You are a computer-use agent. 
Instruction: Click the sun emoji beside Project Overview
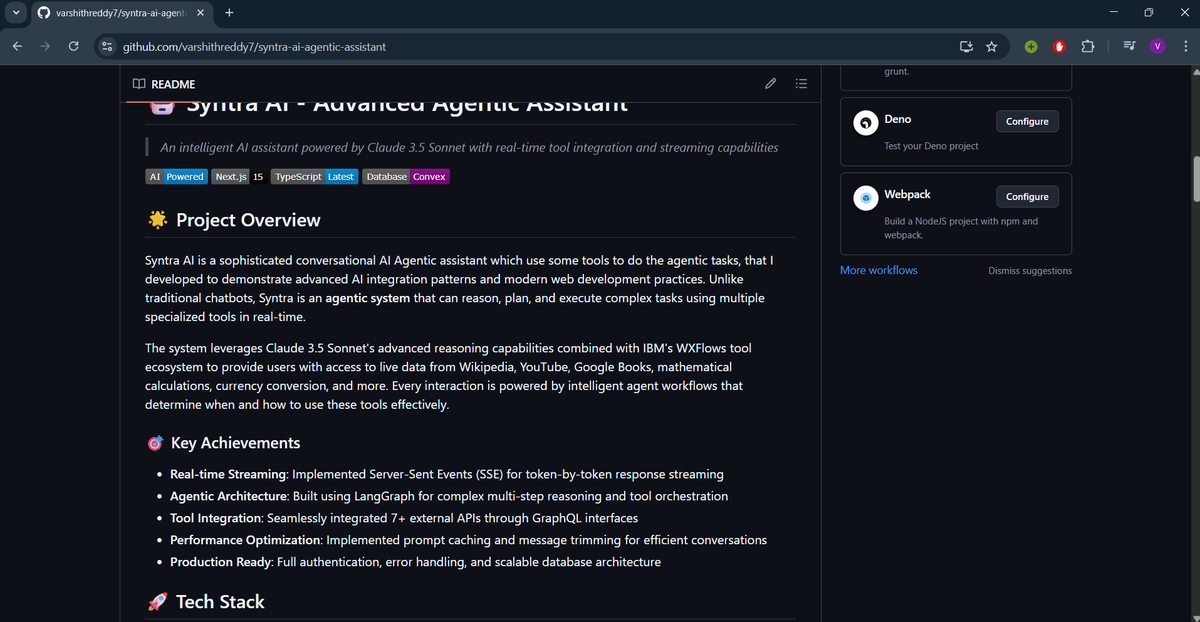click(157, 220)
